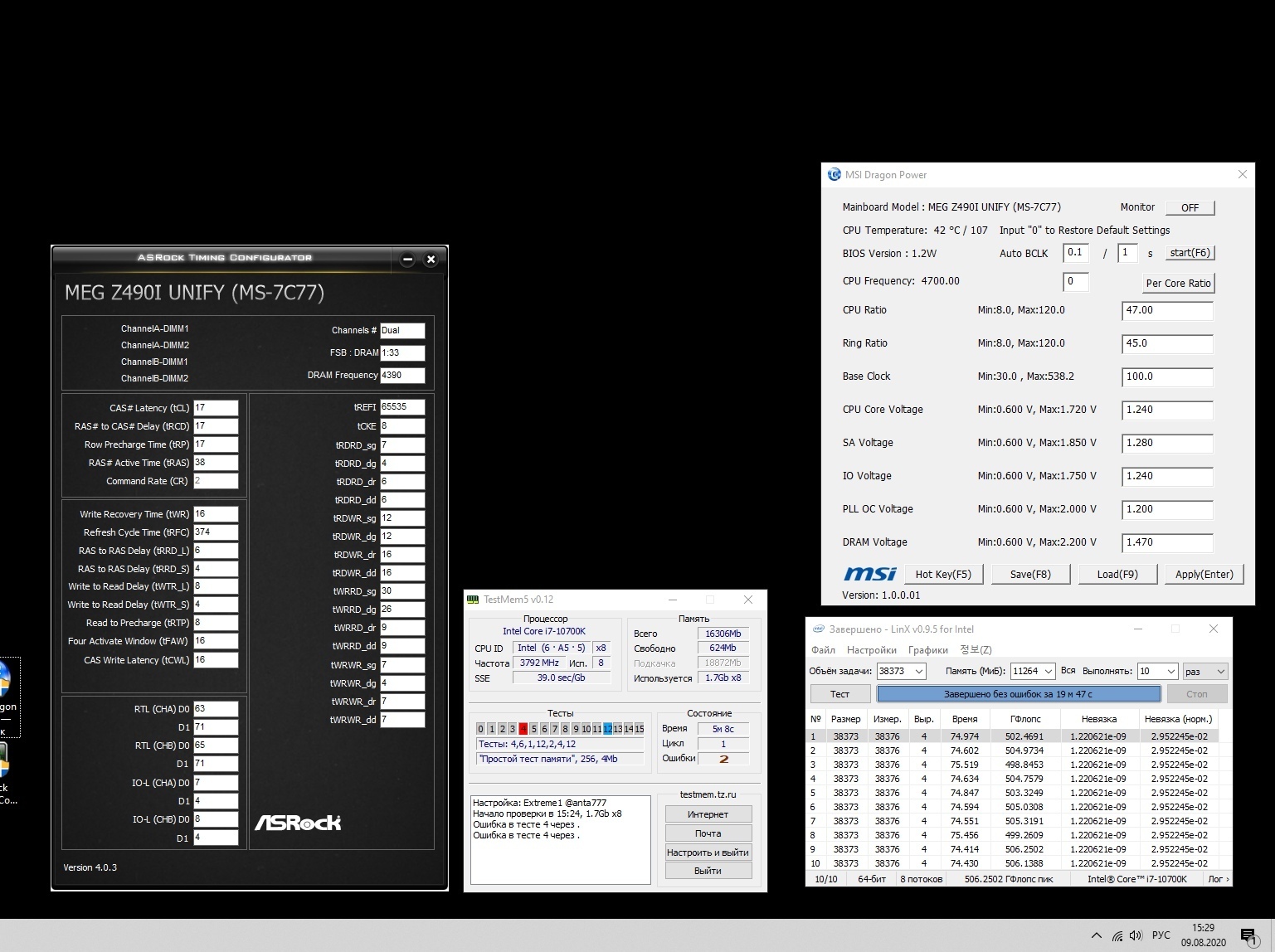Click the ГФлопс column header in LinX
Screen dimensions: 1275x952
(1025, 719)
